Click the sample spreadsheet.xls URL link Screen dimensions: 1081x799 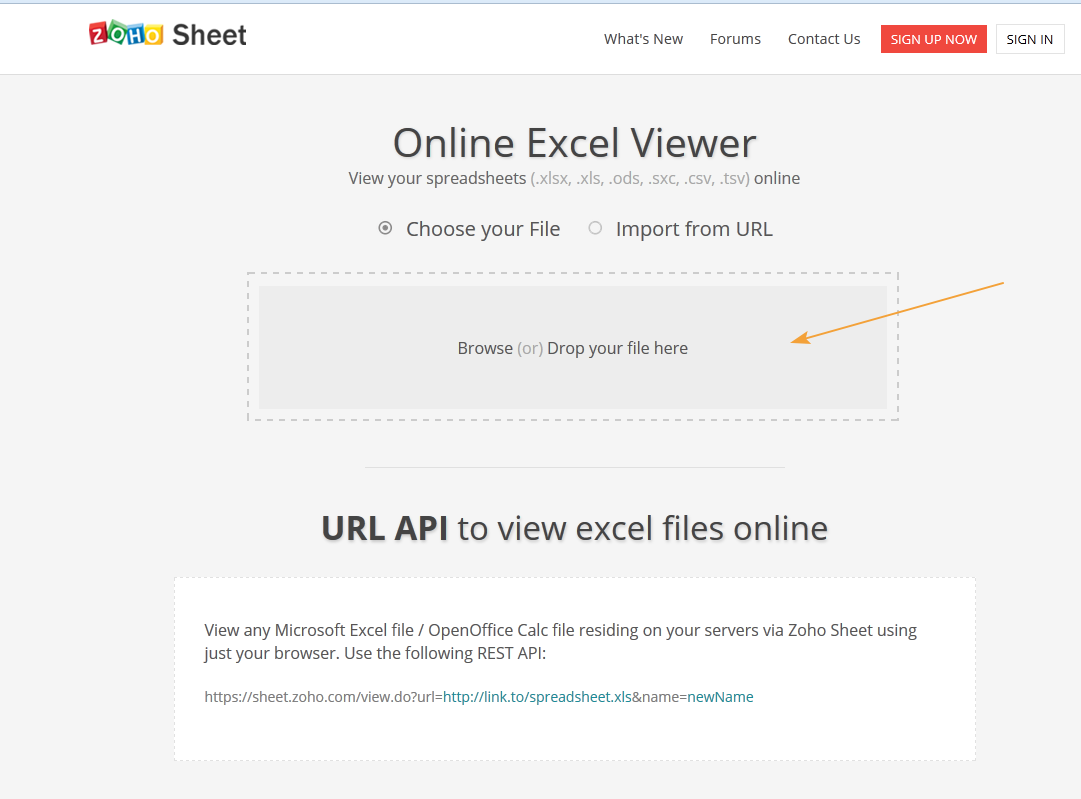tap(537, 697)
